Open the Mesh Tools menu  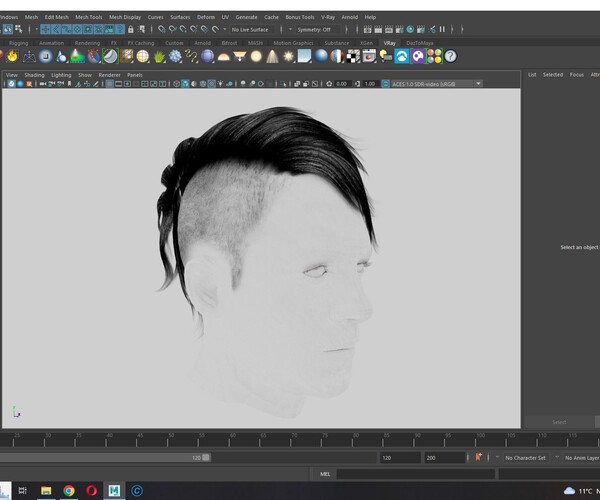click(89, 17)
